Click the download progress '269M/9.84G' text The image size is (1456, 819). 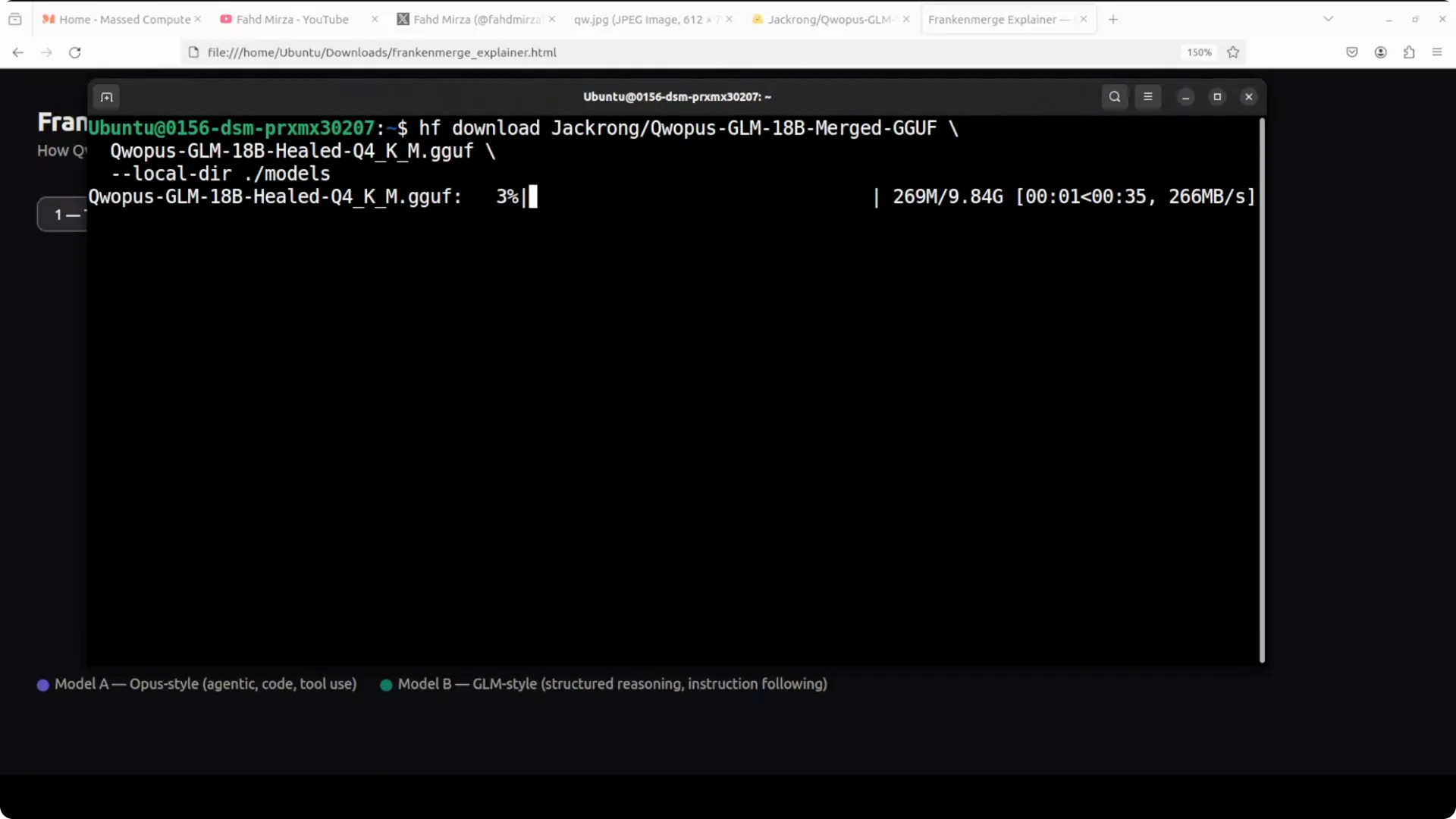(x=948, y=196)
